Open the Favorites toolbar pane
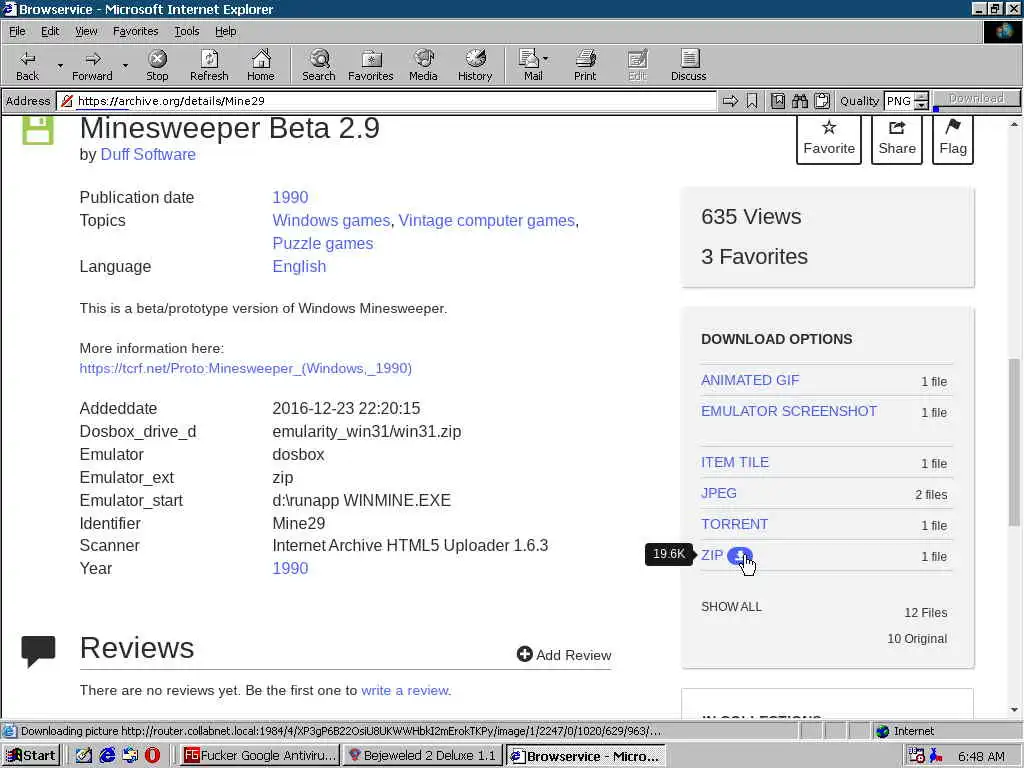This screenshot has width=1024, height=768. [371, 65]
